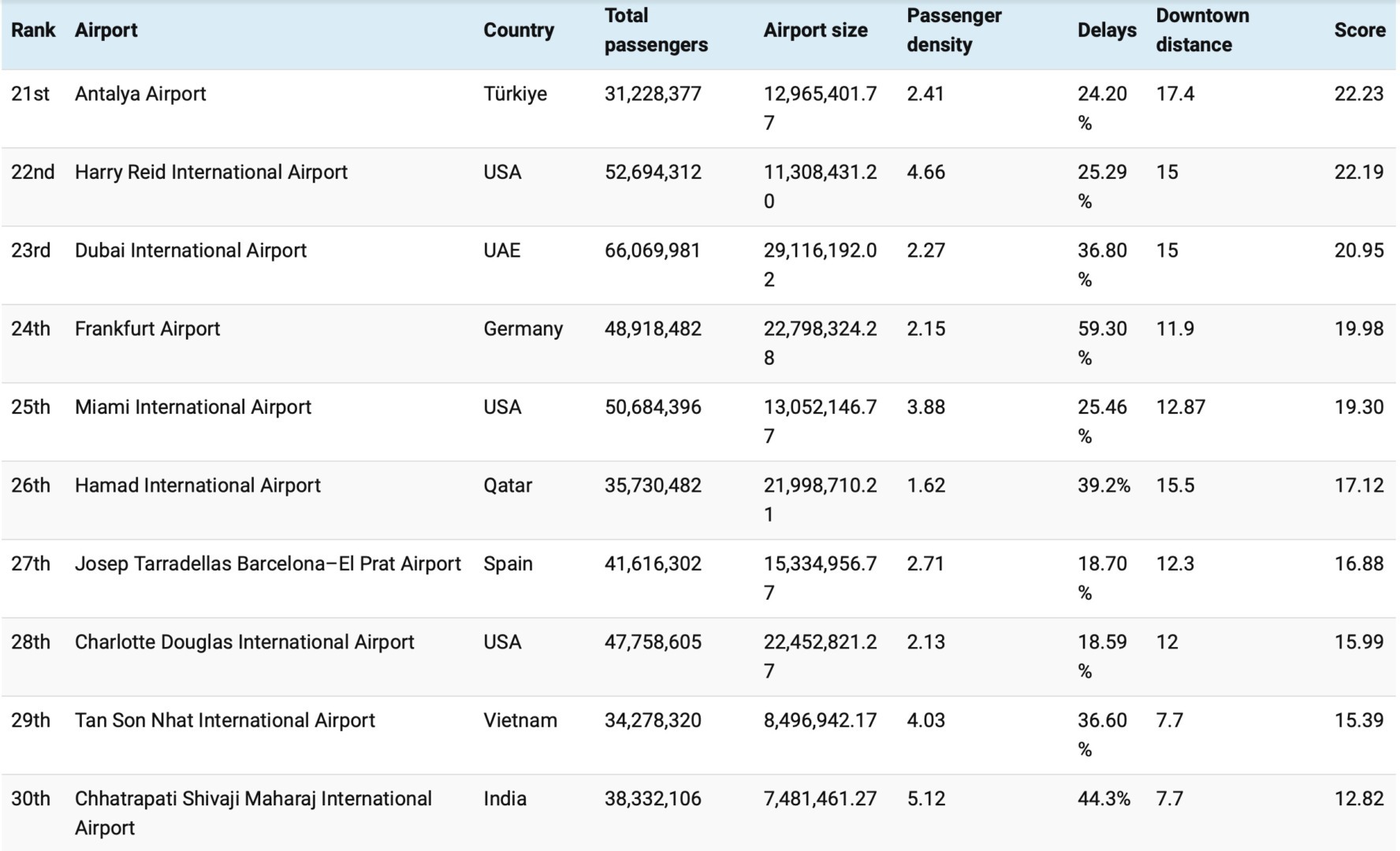Viewport: 1400px width, 851px height.
Task: Click the Score column header
Action: (1360, 30)
